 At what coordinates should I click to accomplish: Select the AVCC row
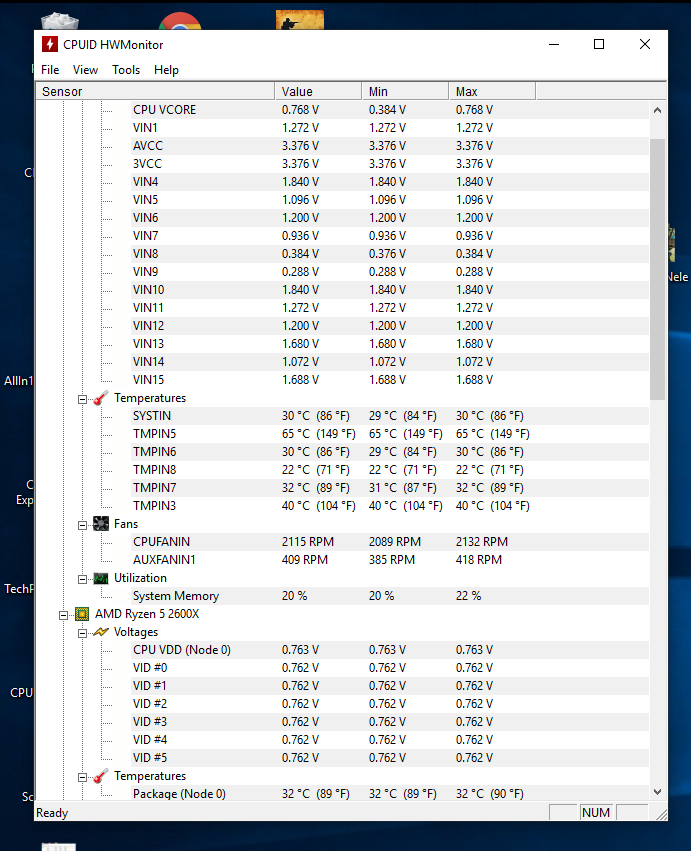390,145
